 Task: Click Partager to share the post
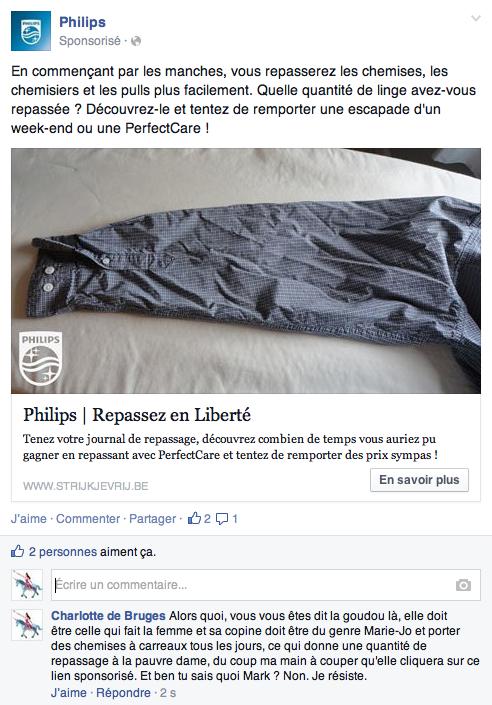click(152, 519)
